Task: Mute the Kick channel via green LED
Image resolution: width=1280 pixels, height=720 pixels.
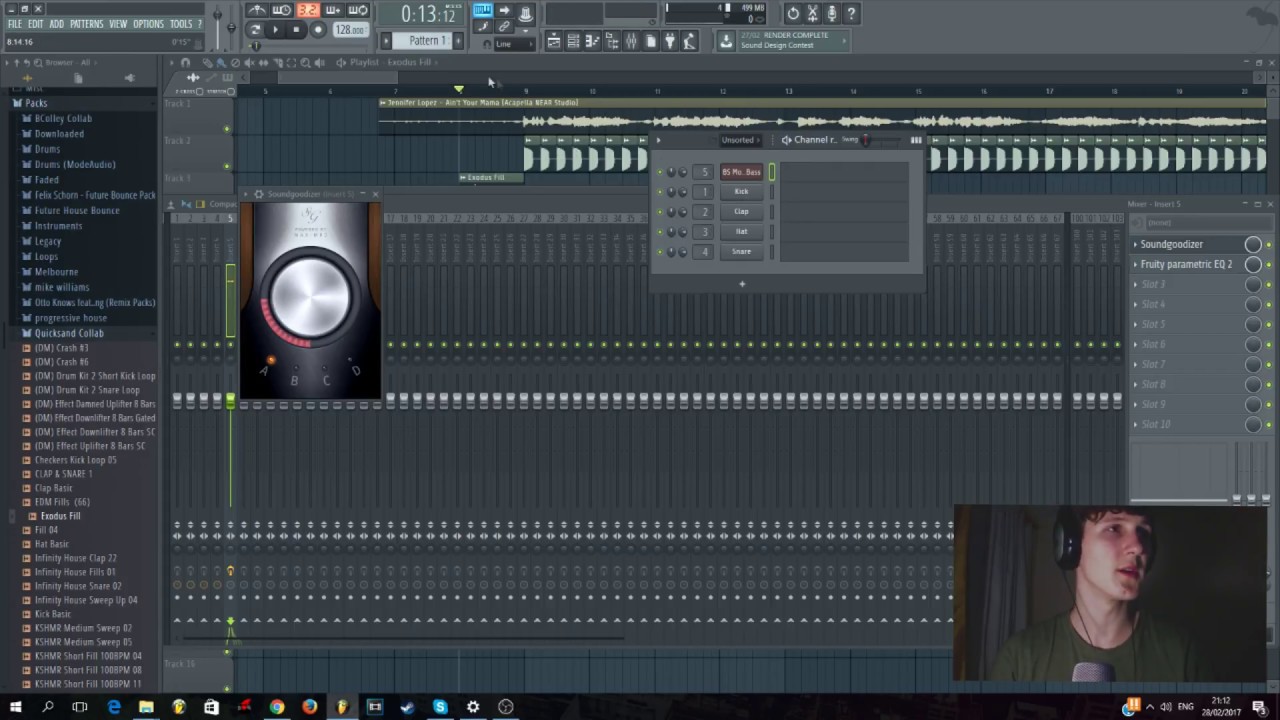Action: click(660, 192)
